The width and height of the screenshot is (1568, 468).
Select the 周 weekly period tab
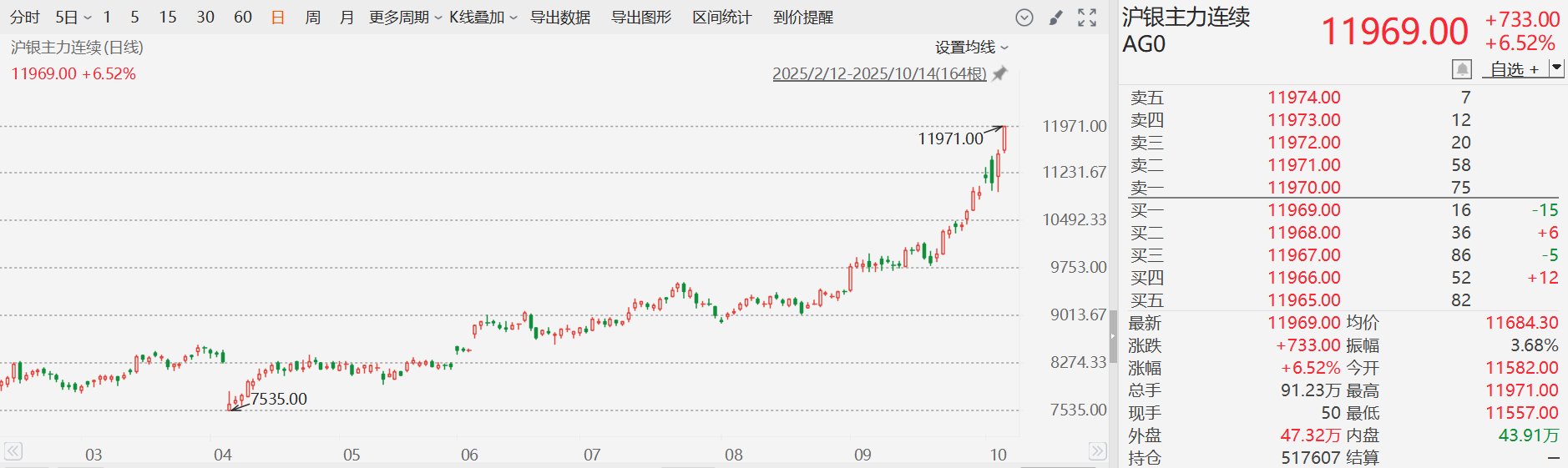tap(312, 18)
